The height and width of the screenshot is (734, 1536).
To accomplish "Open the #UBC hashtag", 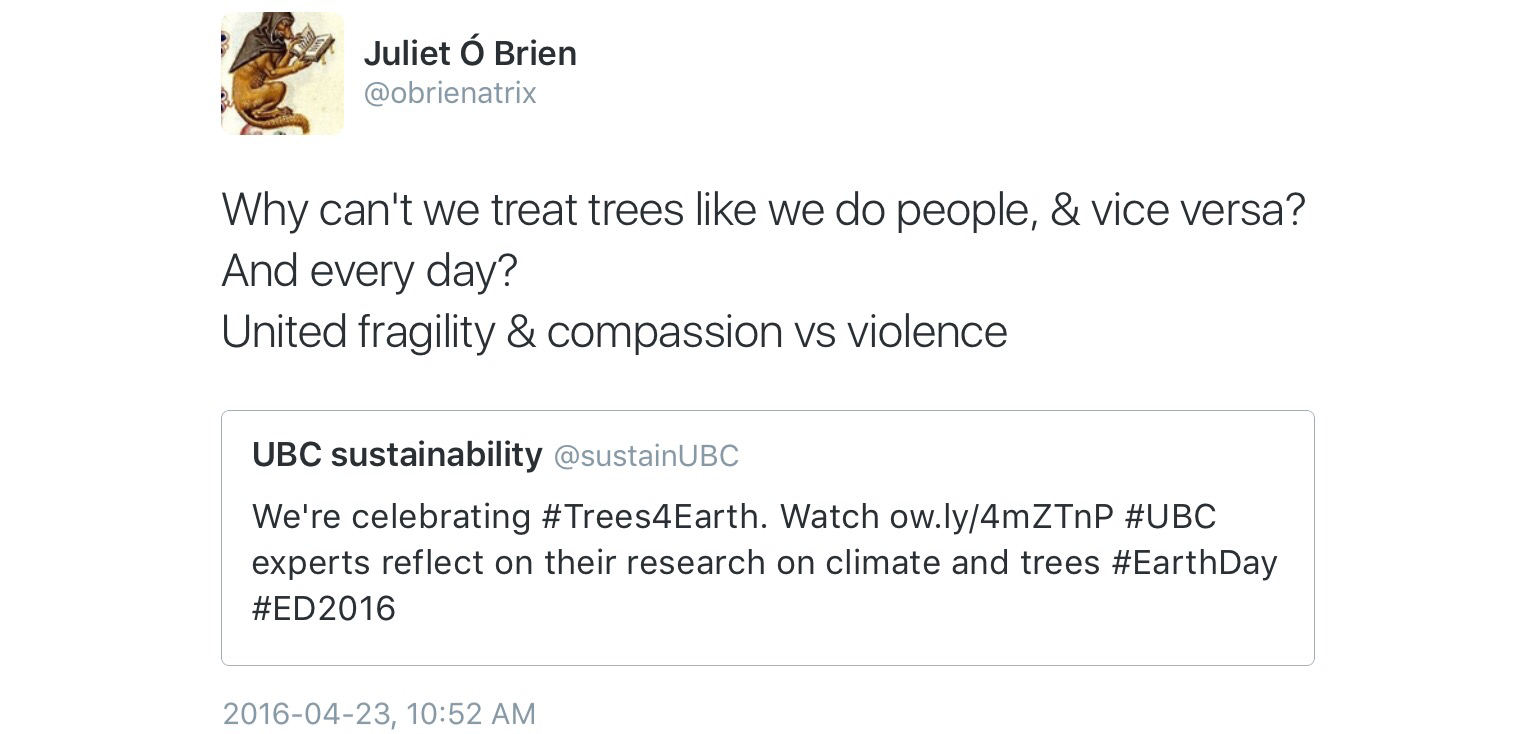I will point(1170,517).
